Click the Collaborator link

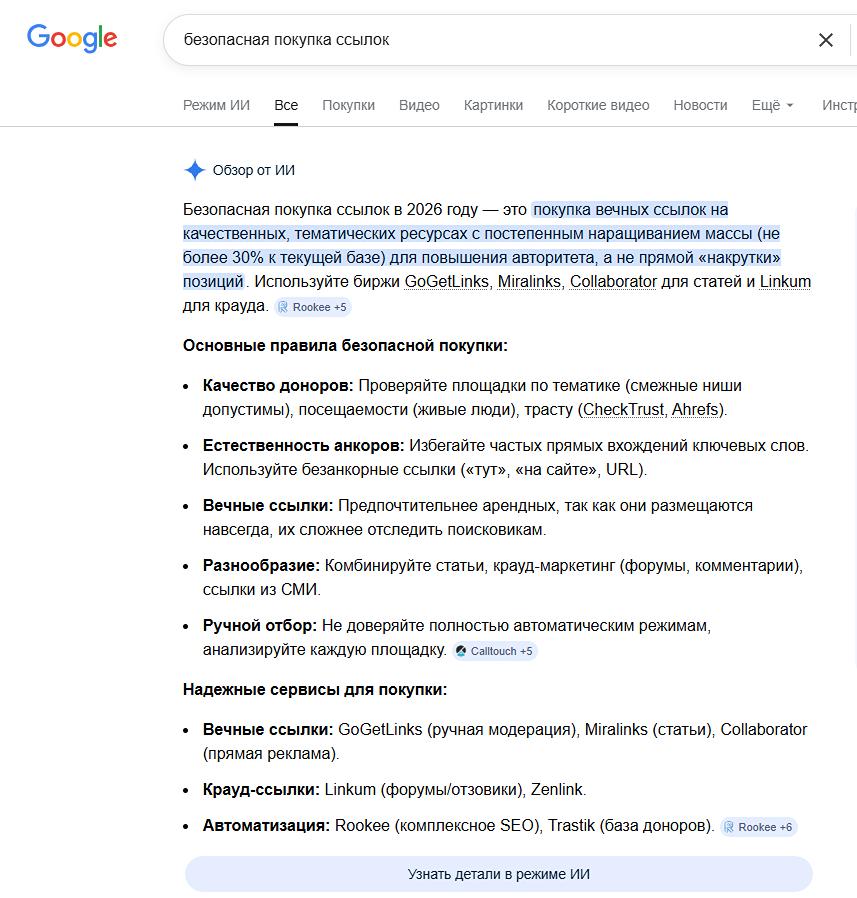coord(613,282)
